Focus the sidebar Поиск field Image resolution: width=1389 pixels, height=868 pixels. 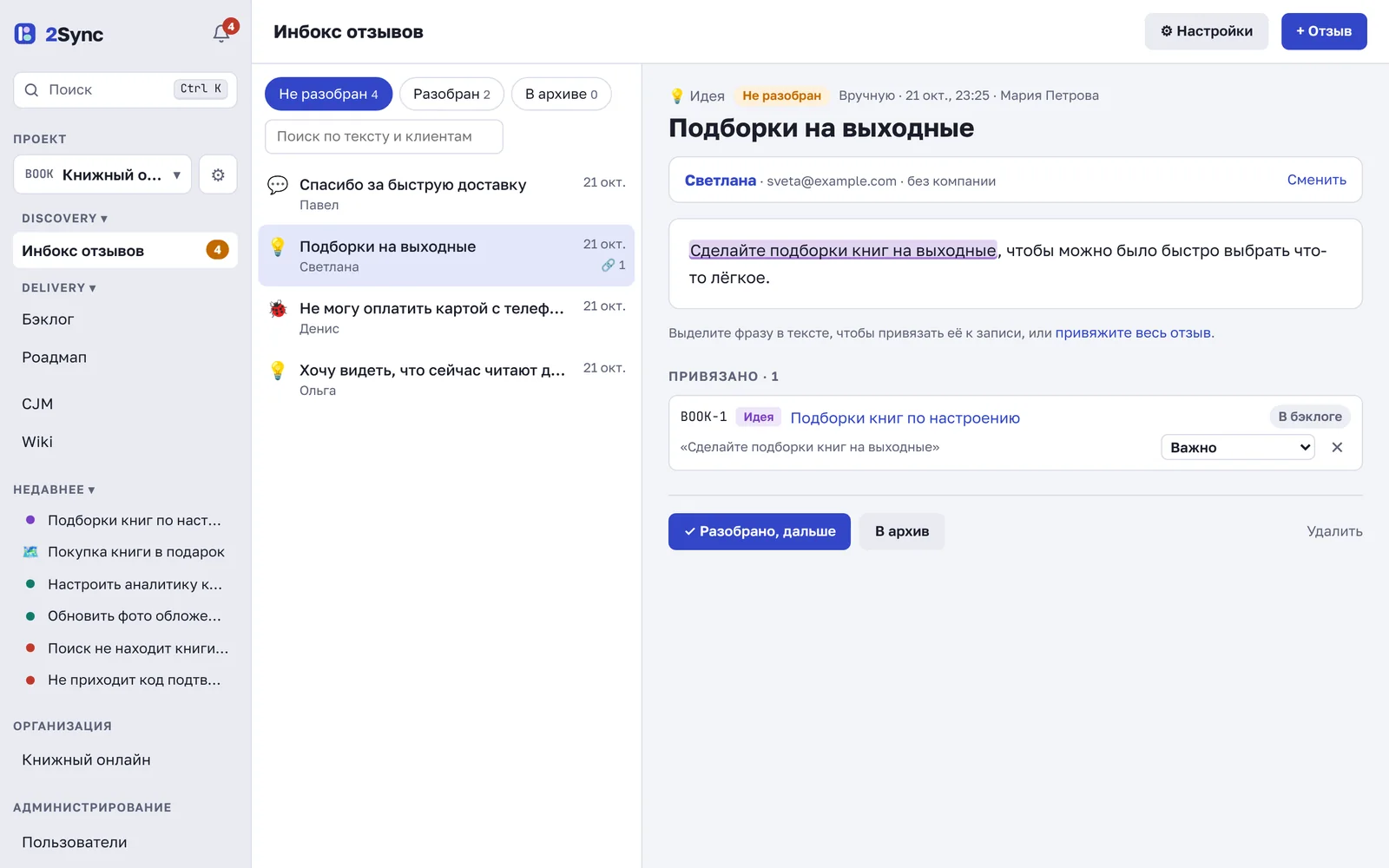(x=125, y=90)
